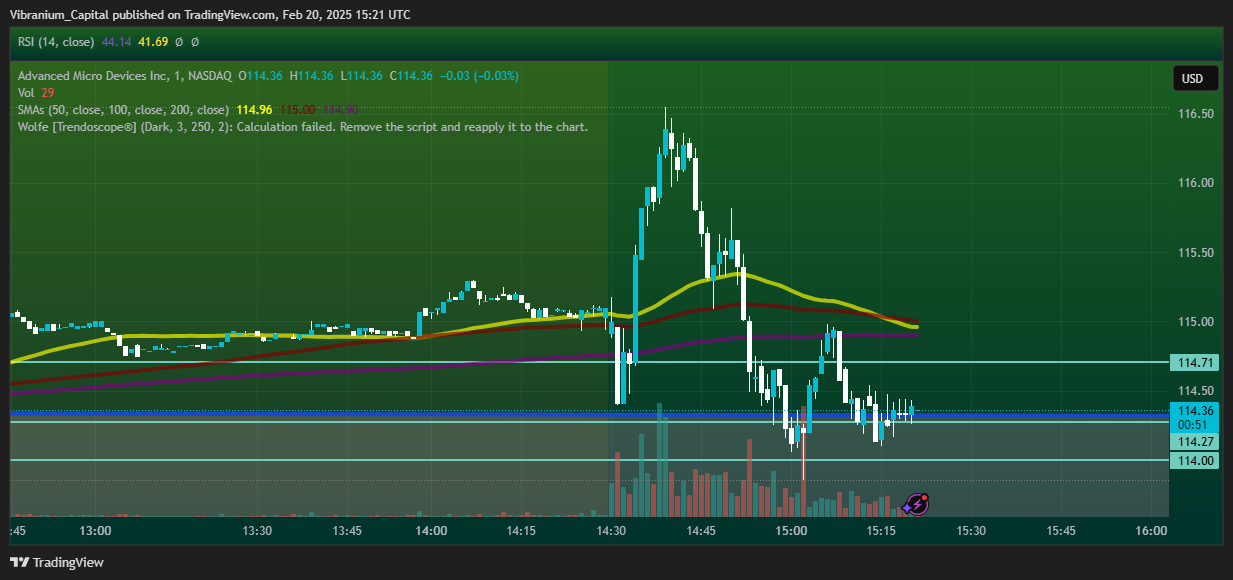Click the Vibranium_Capital published on TradingView.com header
Image resolution: width=1233 pixels, height=580 pixels.
(210, 15)
